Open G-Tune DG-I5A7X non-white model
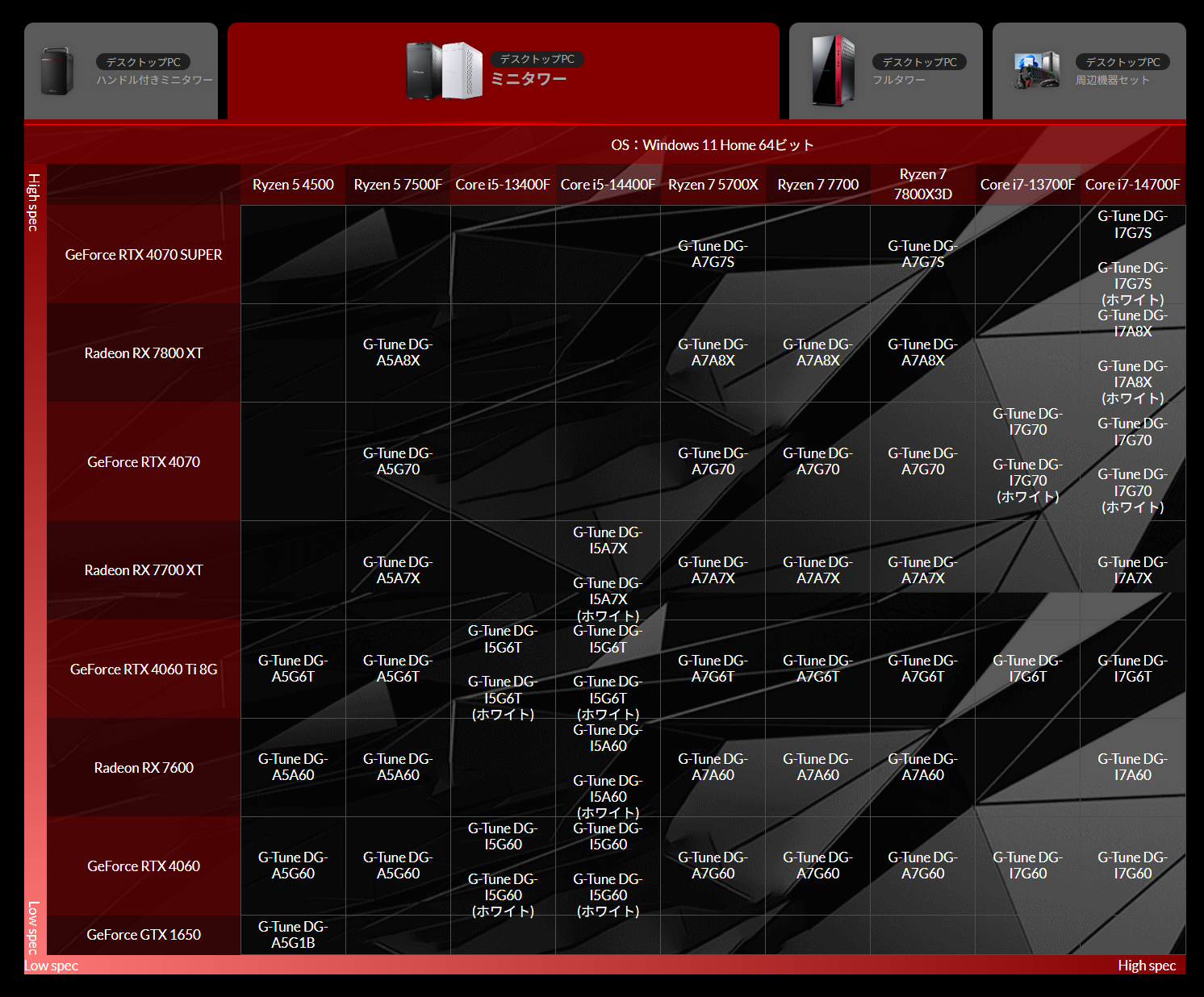 point(608,540)
